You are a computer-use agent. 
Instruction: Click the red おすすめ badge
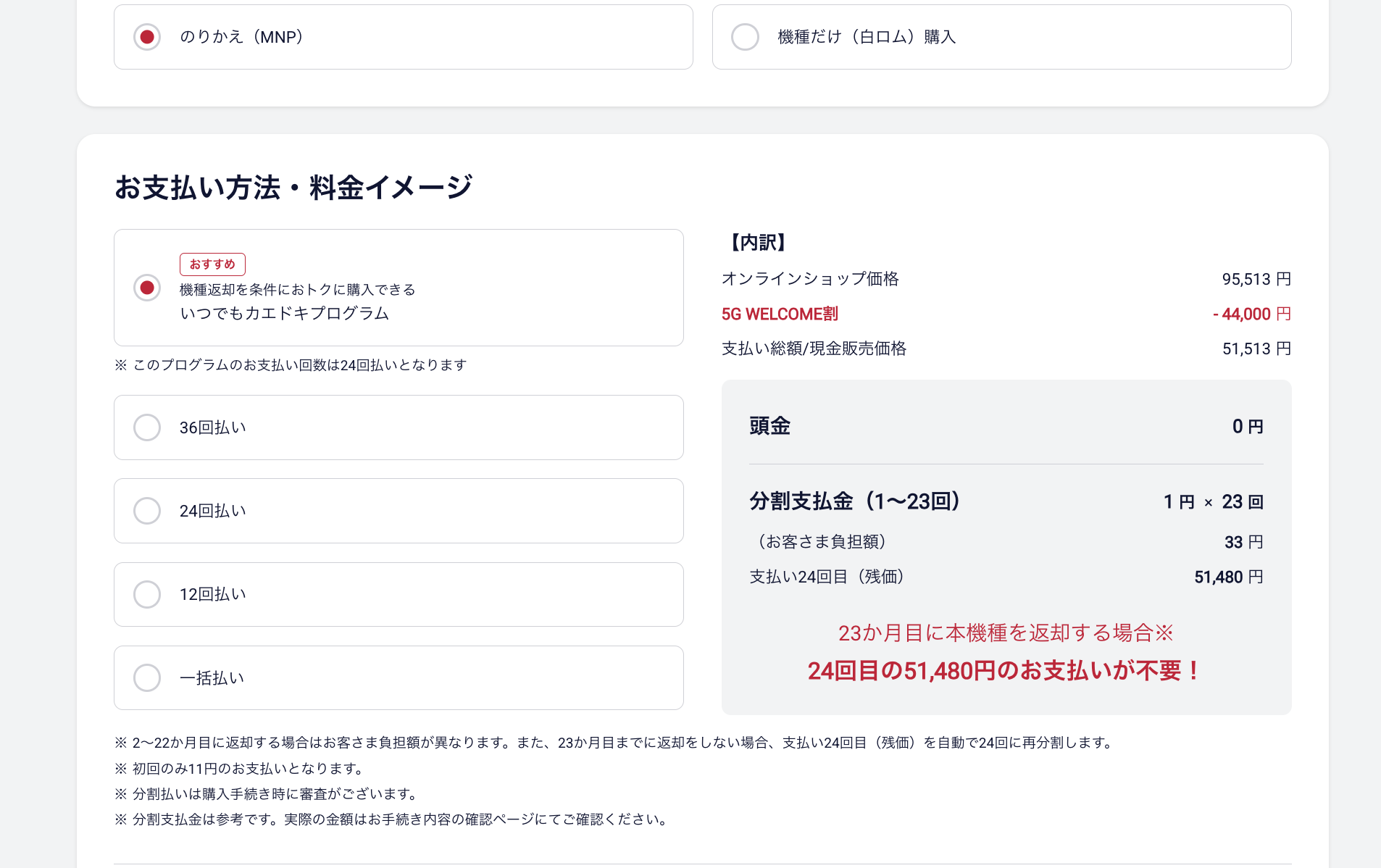coord(212,264)
